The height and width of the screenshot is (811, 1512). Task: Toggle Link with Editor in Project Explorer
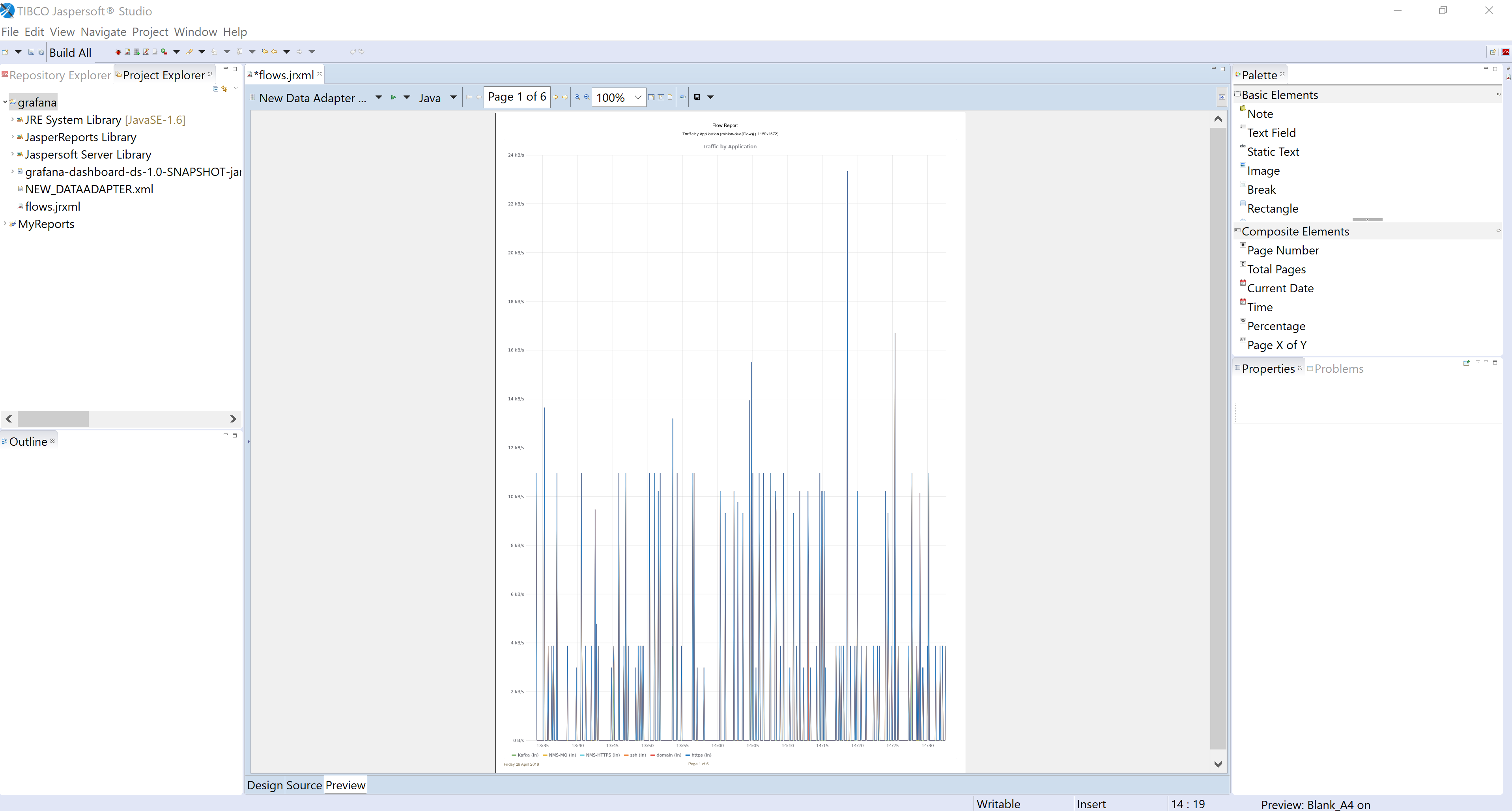224,89
